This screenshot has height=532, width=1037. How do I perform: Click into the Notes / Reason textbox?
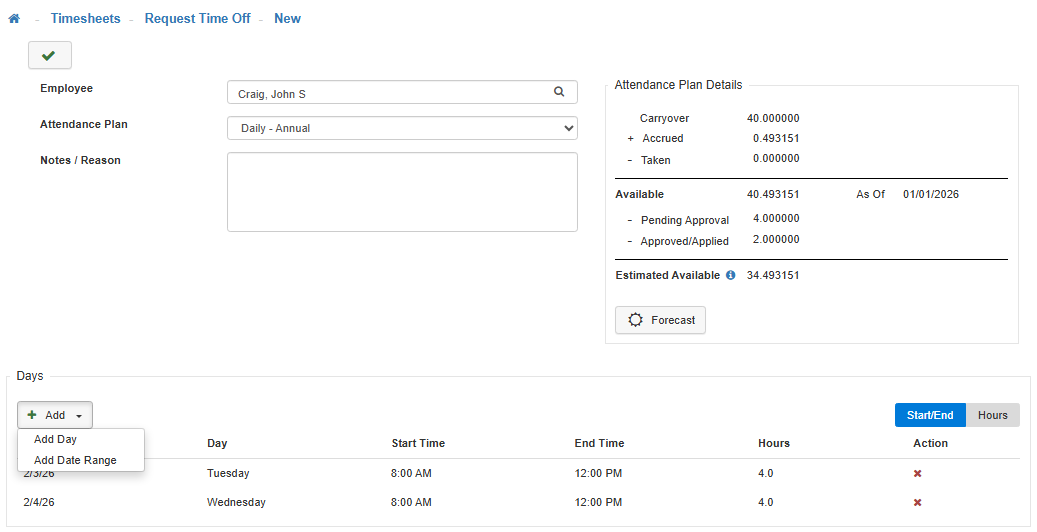(x=402, y=192)
